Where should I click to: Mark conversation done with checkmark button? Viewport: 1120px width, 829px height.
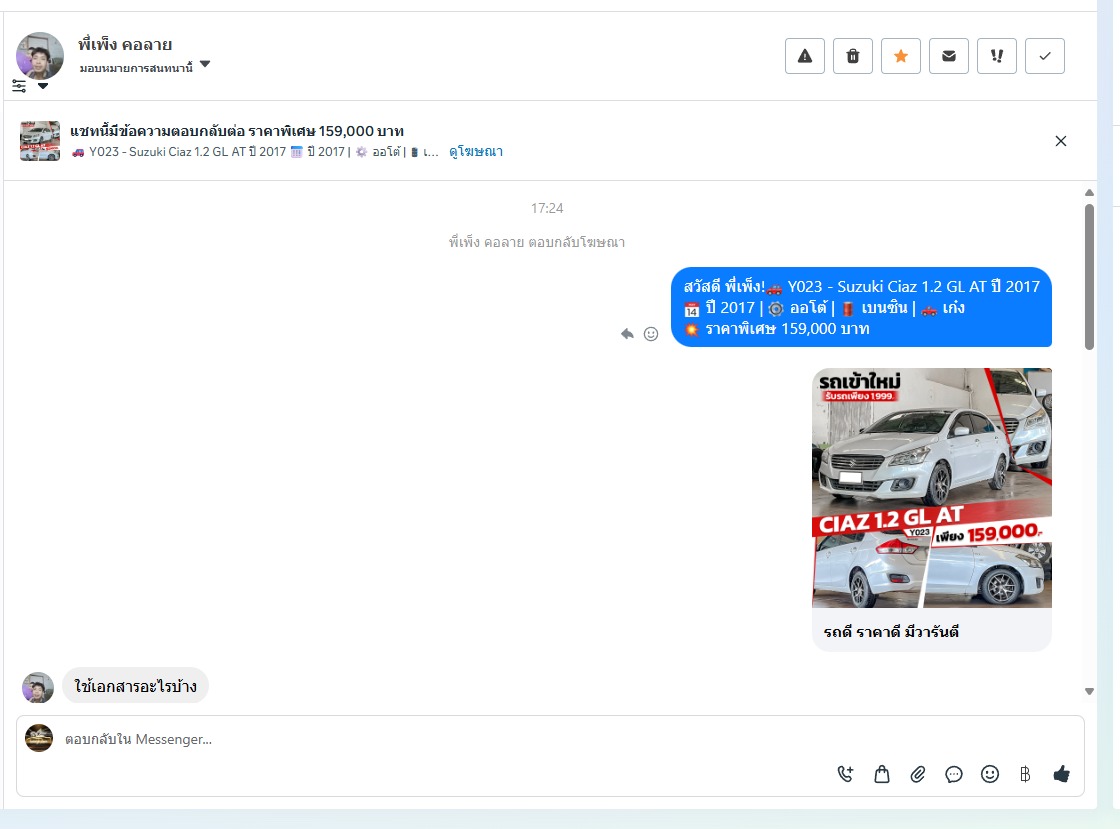coord(1045,56)
